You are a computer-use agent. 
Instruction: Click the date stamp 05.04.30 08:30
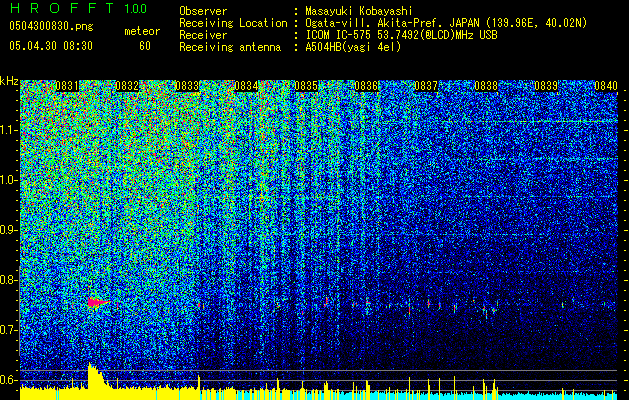pos(51,46)
